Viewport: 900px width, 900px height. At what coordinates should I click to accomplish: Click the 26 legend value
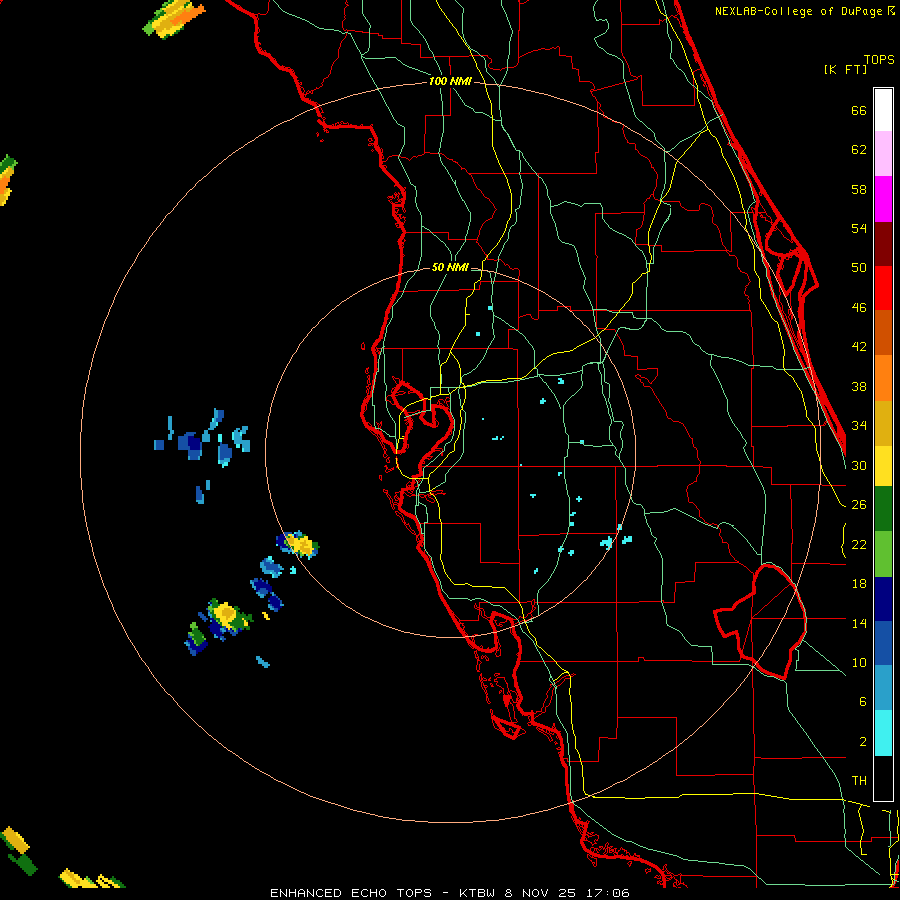(859, 505)
